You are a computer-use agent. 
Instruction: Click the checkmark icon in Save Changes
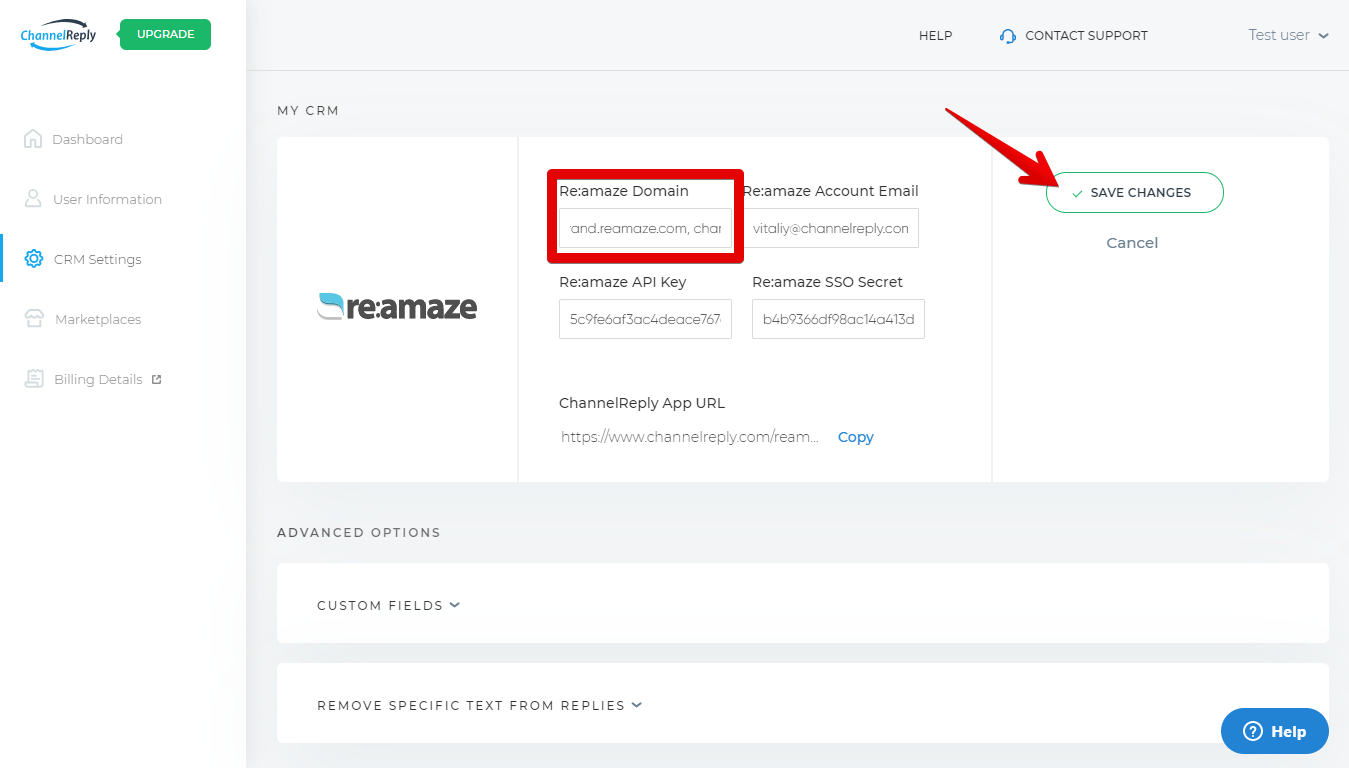pos(1077,193)
